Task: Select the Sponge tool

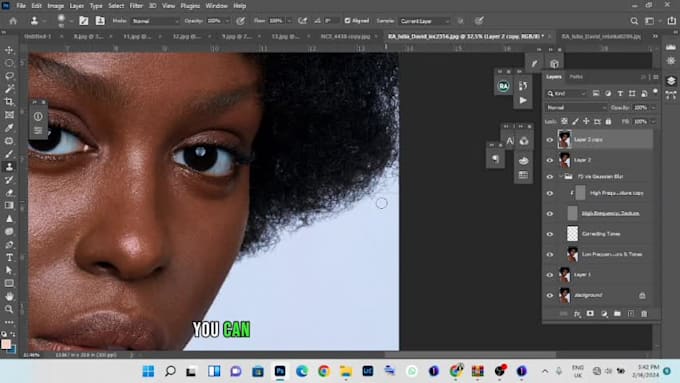Action: pyautogui.click(x=9, y=232)
